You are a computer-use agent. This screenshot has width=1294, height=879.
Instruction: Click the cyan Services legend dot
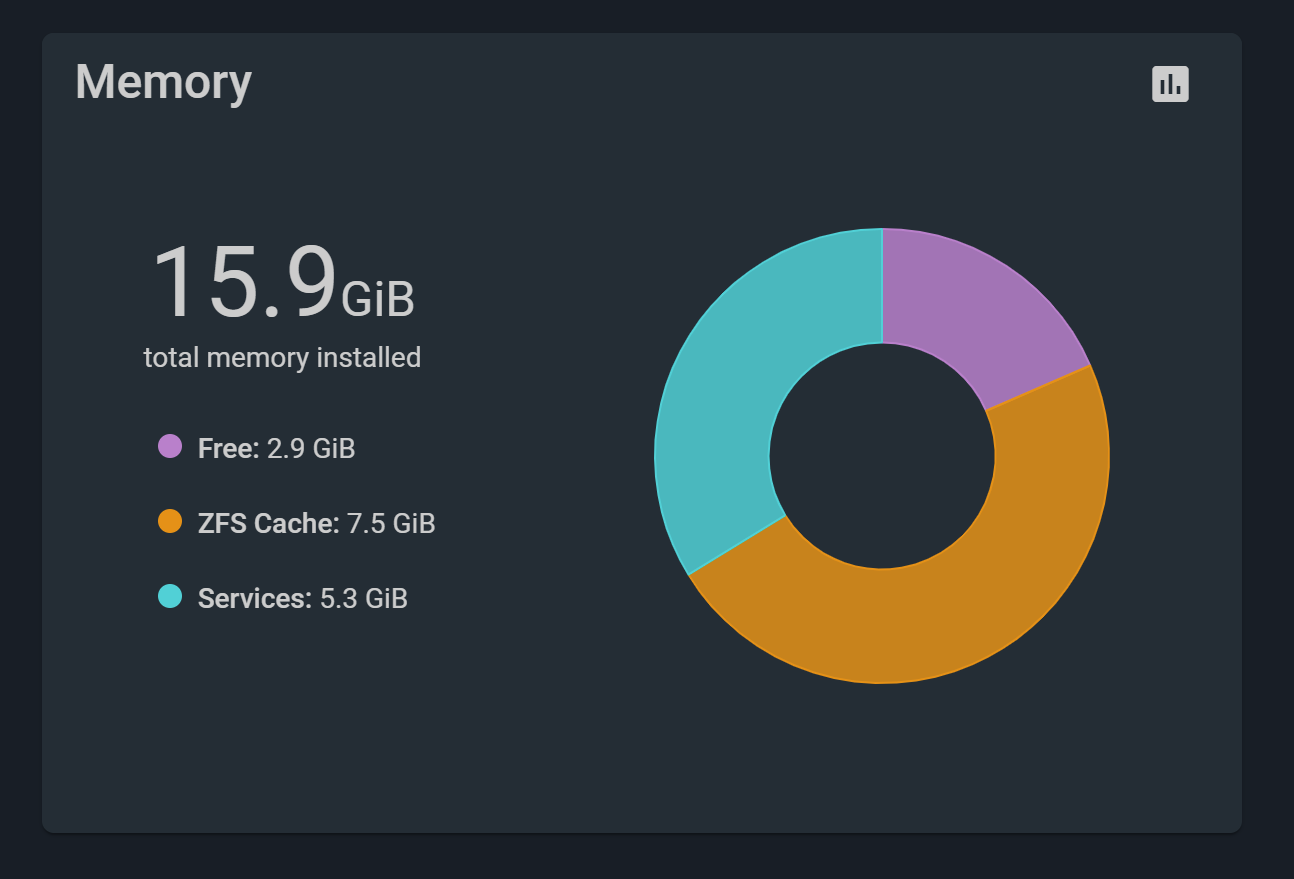coord(170,596)
